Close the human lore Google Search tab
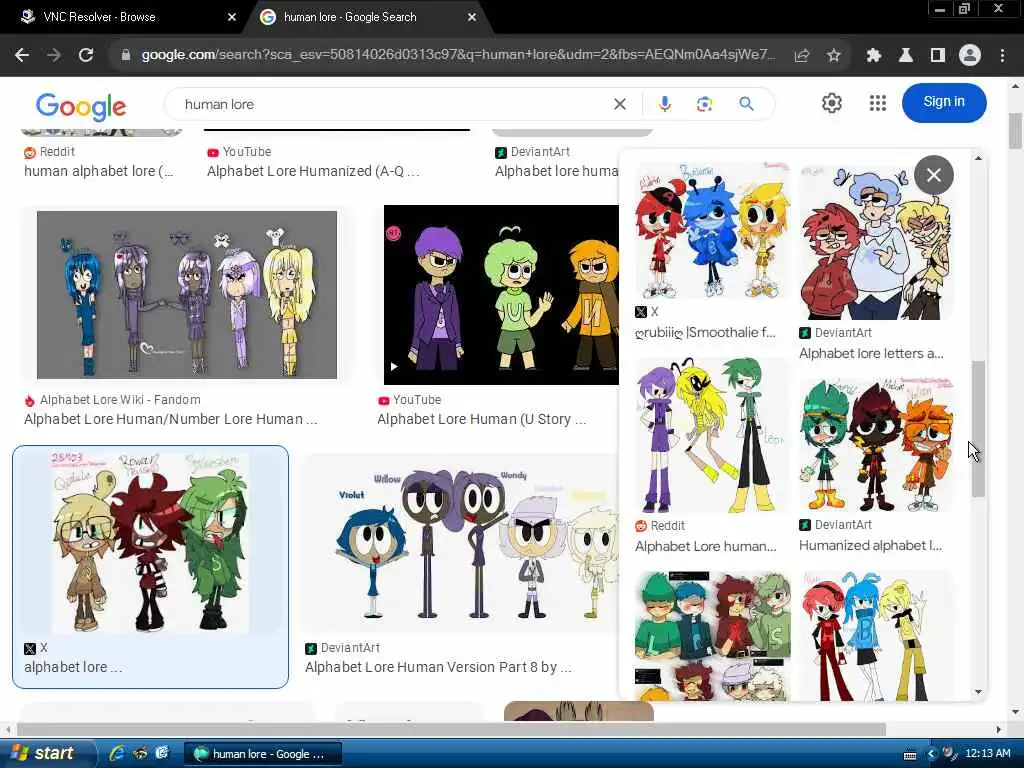Screen dimensions: 1024x768 pos(472,17)
